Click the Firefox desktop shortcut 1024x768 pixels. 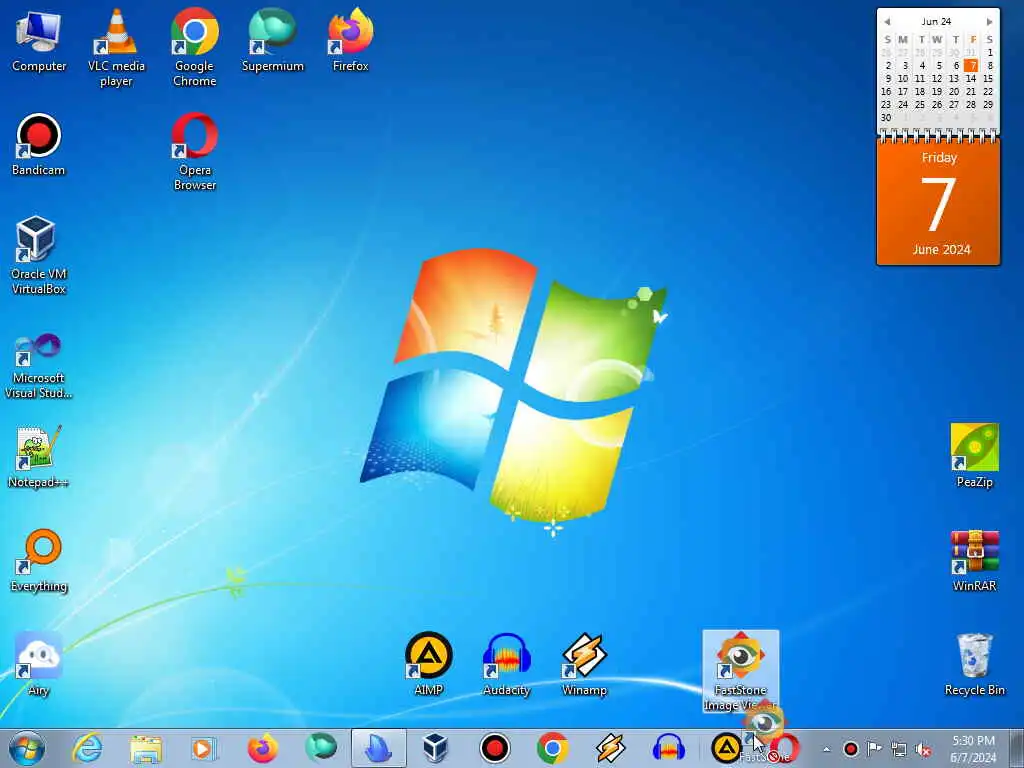tap(350, 40)
